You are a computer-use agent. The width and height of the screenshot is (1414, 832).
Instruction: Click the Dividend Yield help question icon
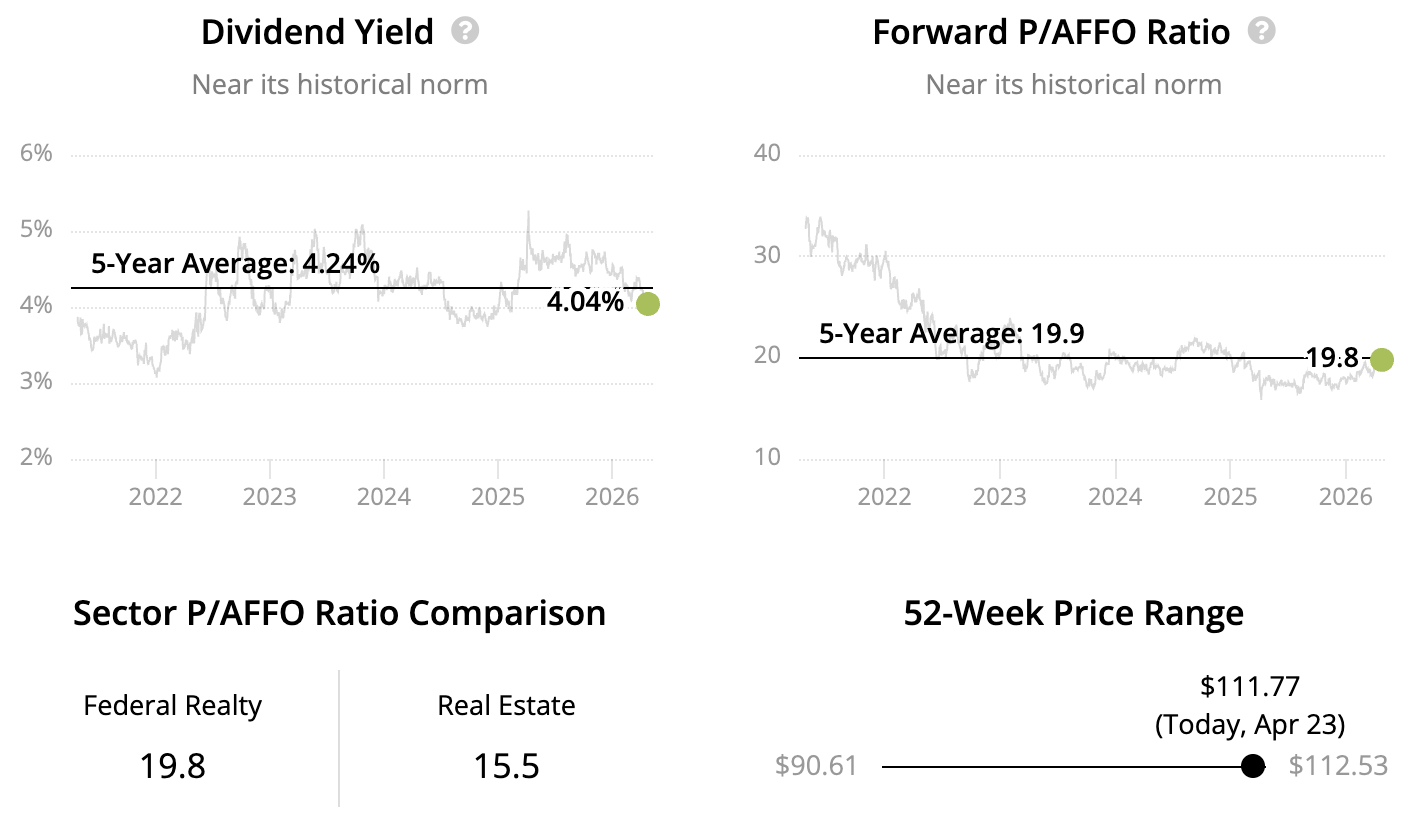[465, 31]
